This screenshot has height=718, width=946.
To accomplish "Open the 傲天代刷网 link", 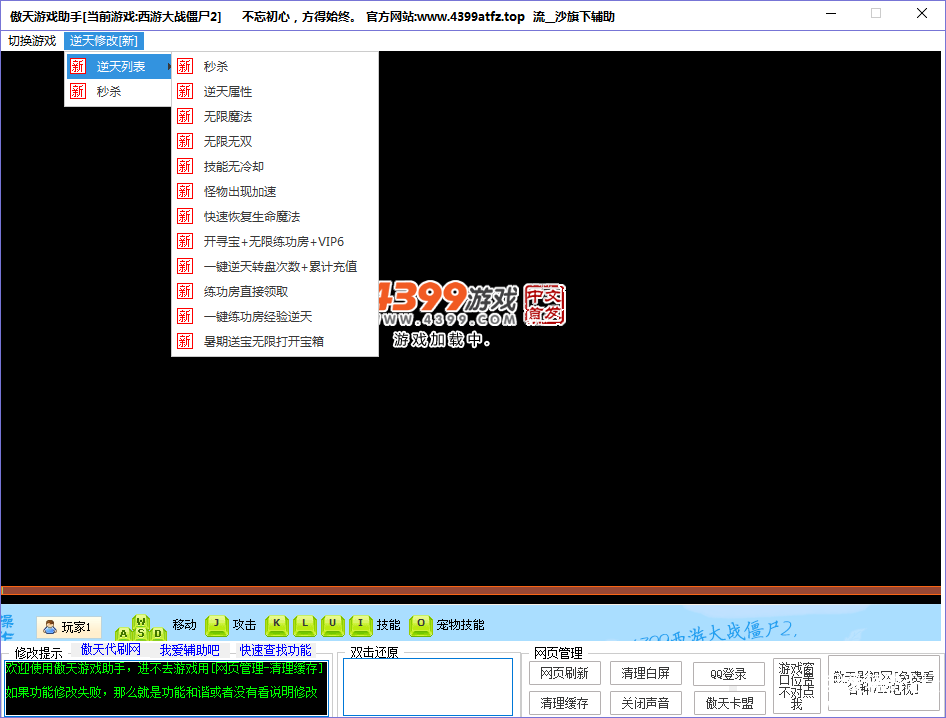I will tap(111, 649).
